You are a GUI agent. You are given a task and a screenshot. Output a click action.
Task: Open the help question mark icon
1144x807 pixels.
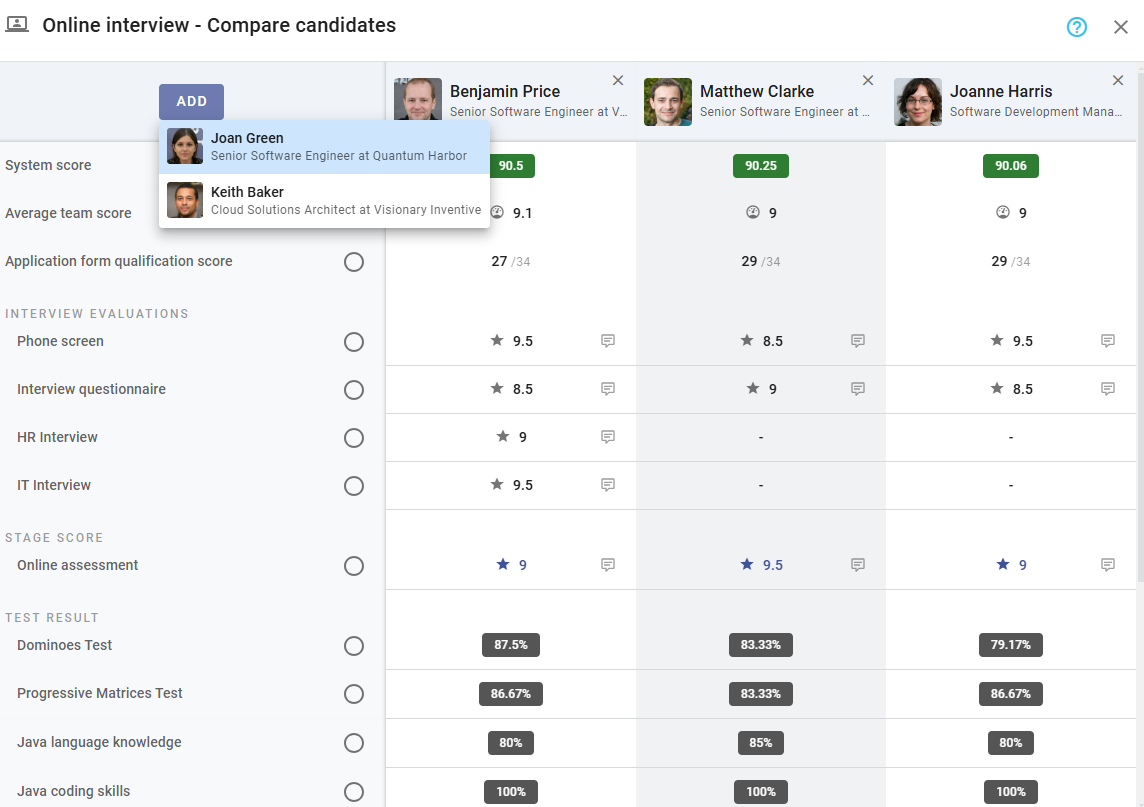pyautogui.click(x=1076, y=27)
